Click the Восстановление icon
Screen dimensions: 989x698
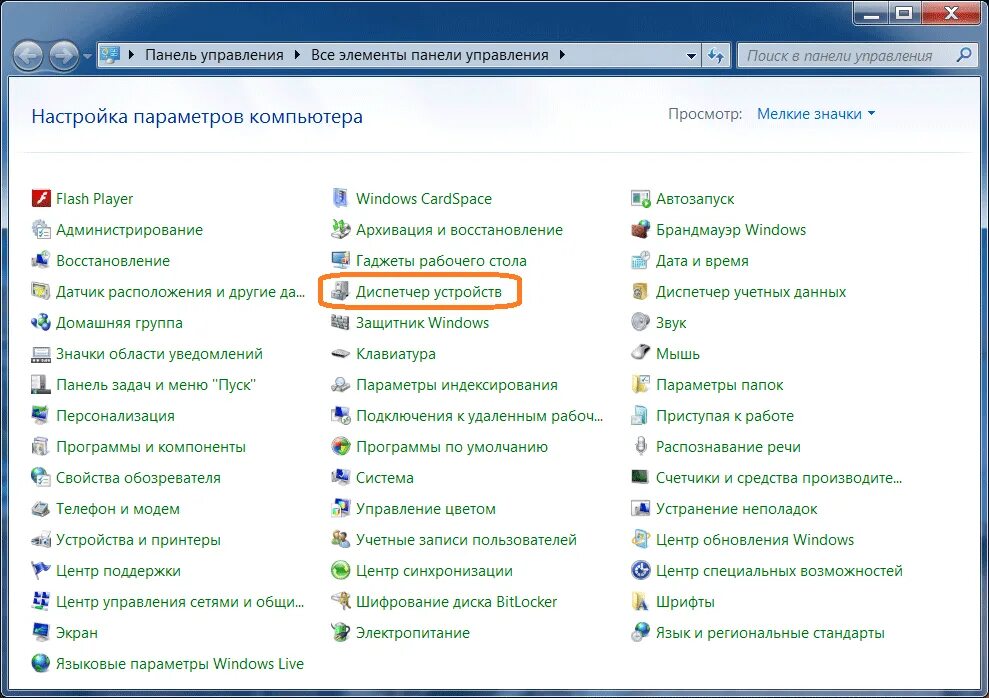coord(41,260)
